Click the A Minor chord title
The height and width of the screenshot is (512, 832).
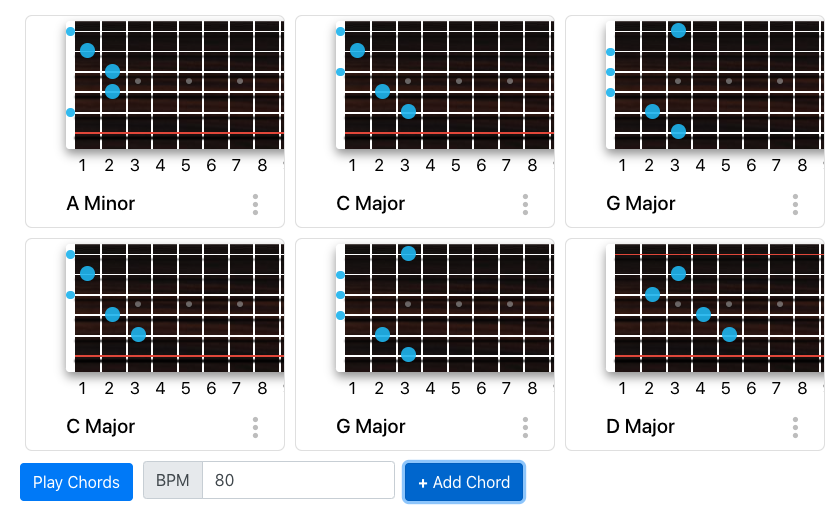click(100, 203)
